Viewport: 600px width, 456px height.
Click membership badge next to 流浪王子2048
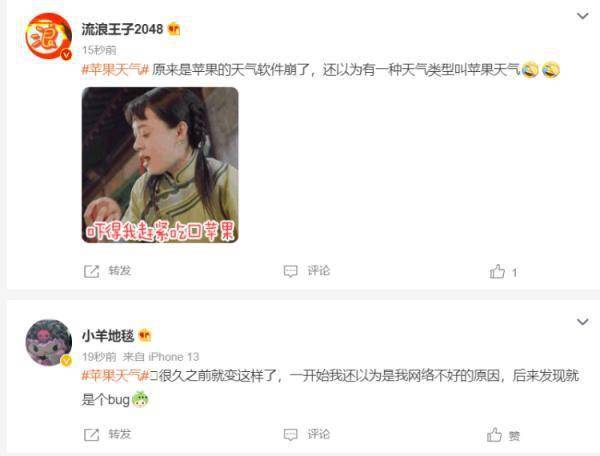[x=174, y=29]
